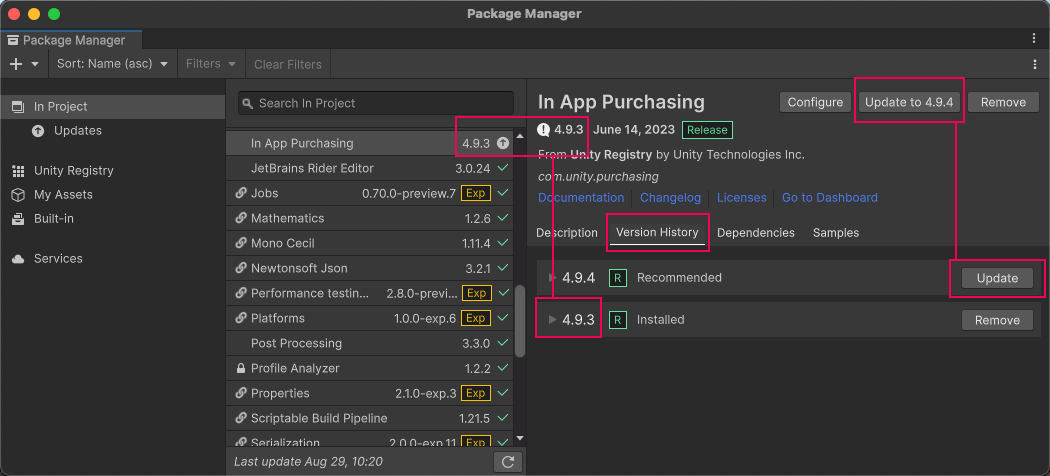Click the add package plus icon
This screenshot has width=1050, height=476.
(16, 64)
